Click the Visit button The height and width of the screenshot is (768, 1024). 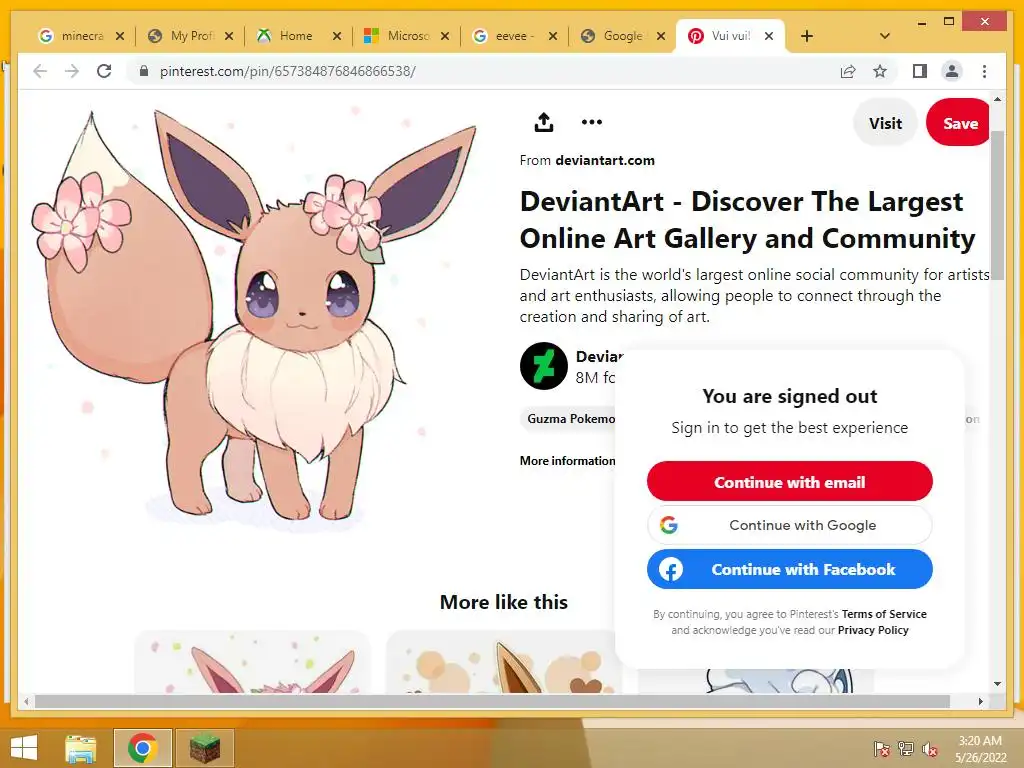coord(885,123)
